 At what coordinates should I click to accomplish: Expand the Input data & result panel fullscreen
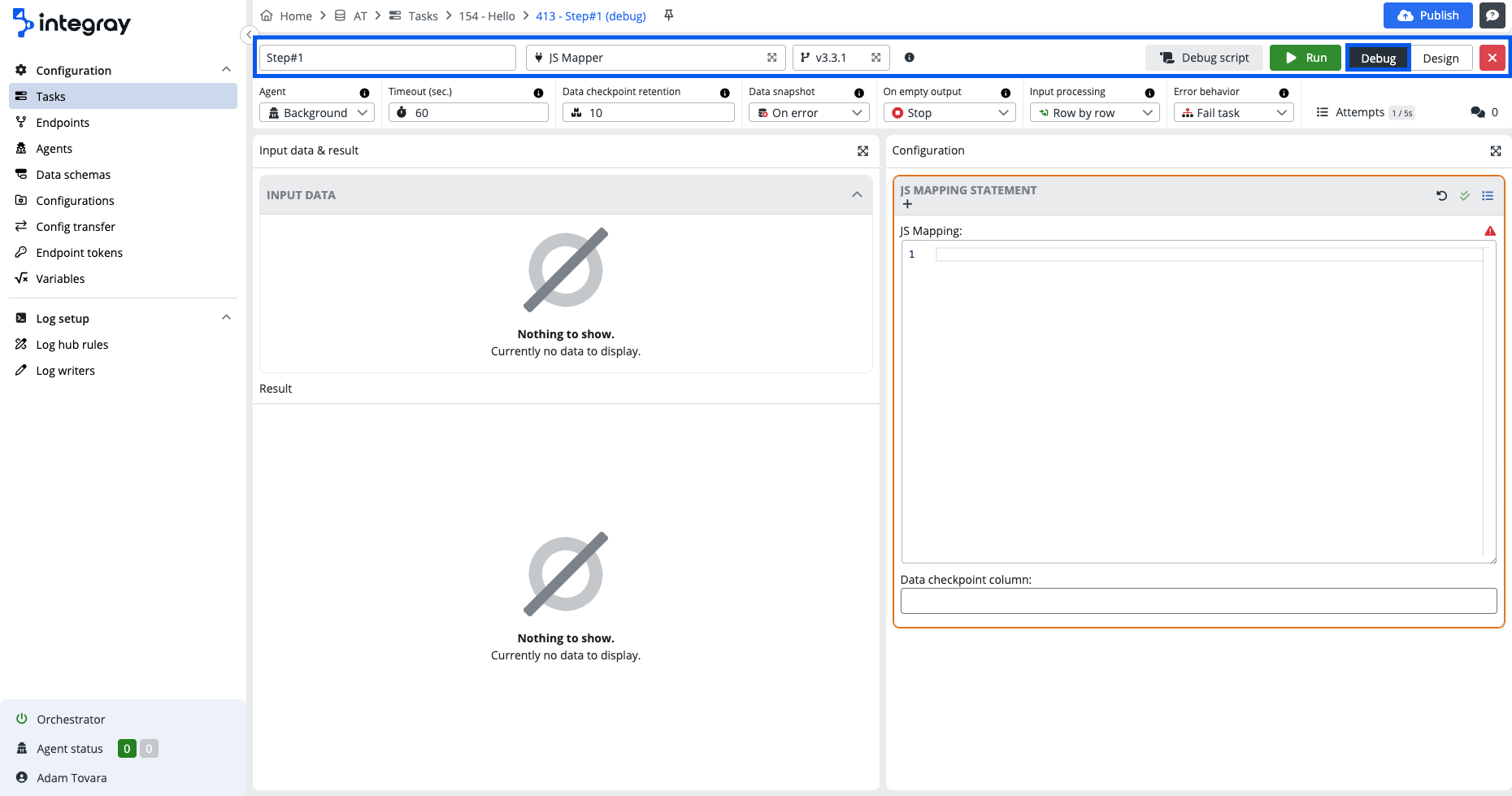(x=862, y=151)
